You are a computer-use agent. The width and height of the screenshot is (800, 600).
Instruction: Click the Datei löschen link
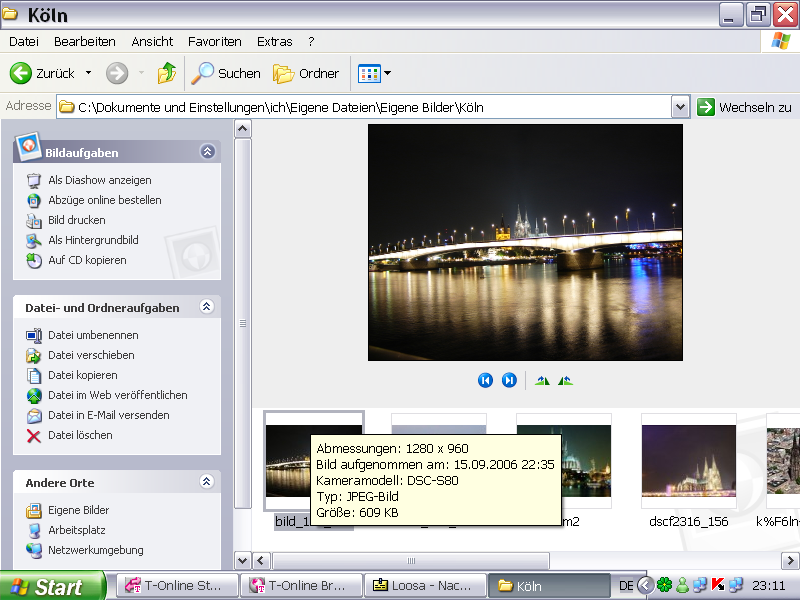(x=80, y=435)
